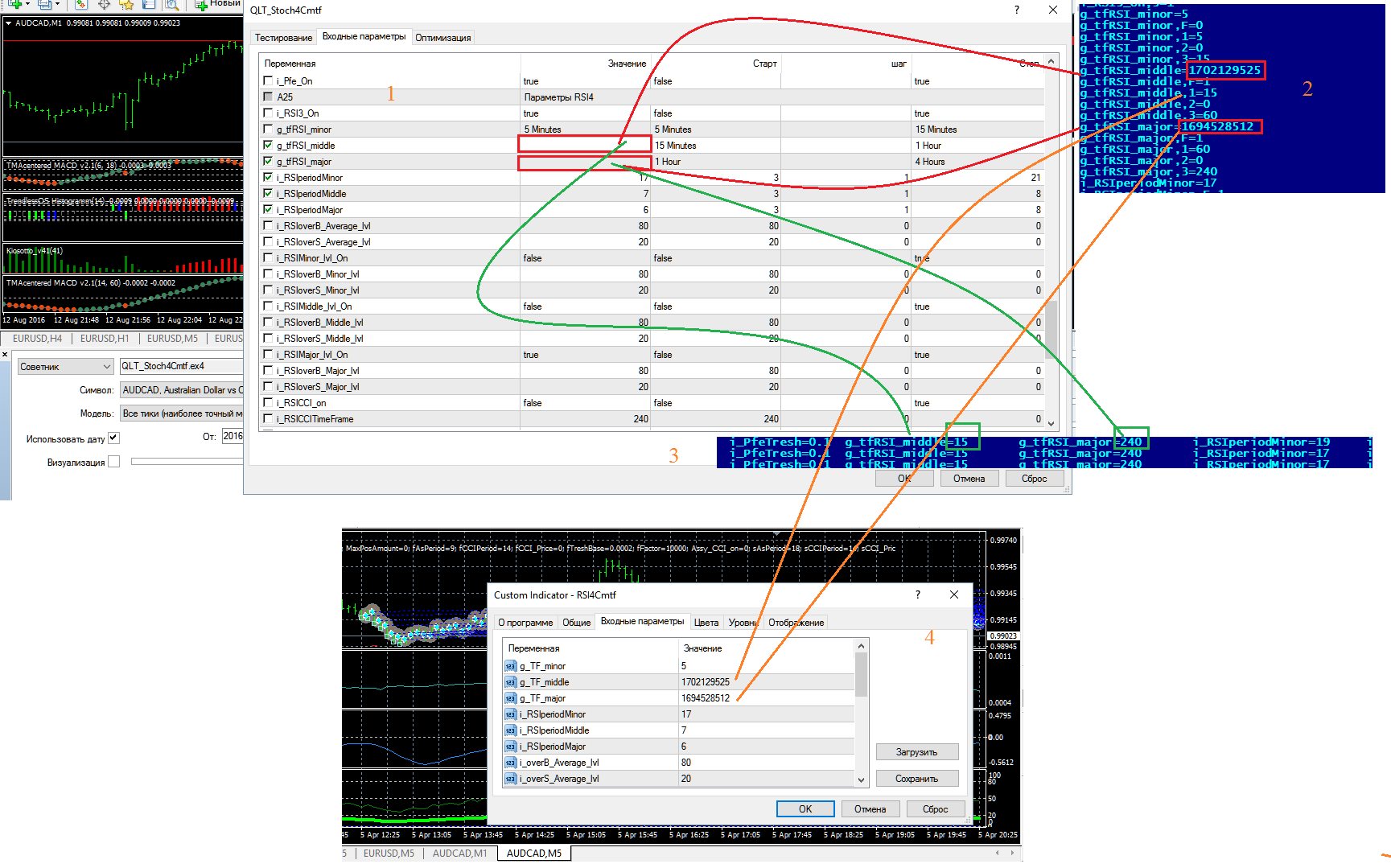Click scroll-down arrow in indicator parameter list

tap(861, 780)
